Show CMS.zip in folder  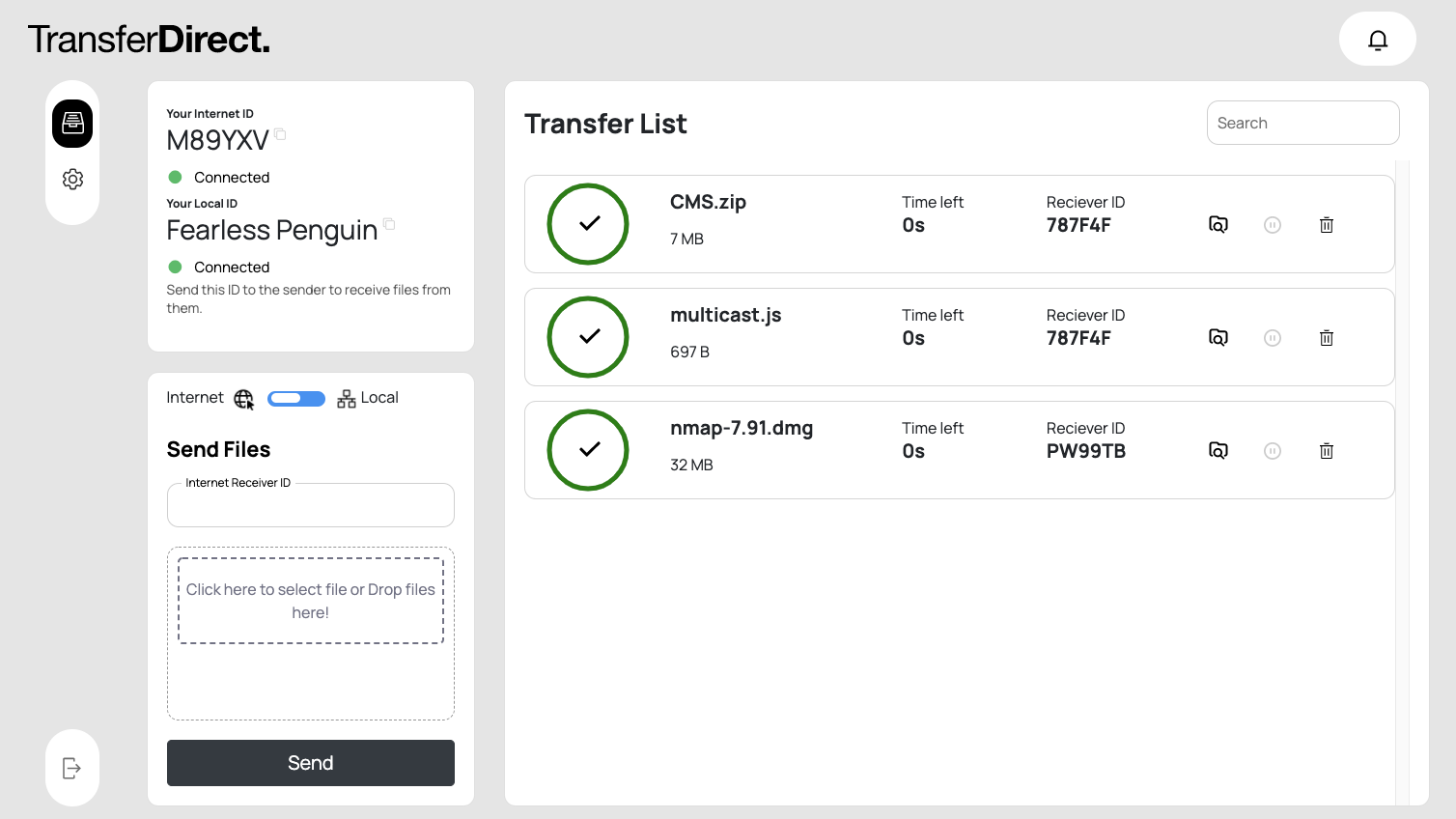(1218, 225)
